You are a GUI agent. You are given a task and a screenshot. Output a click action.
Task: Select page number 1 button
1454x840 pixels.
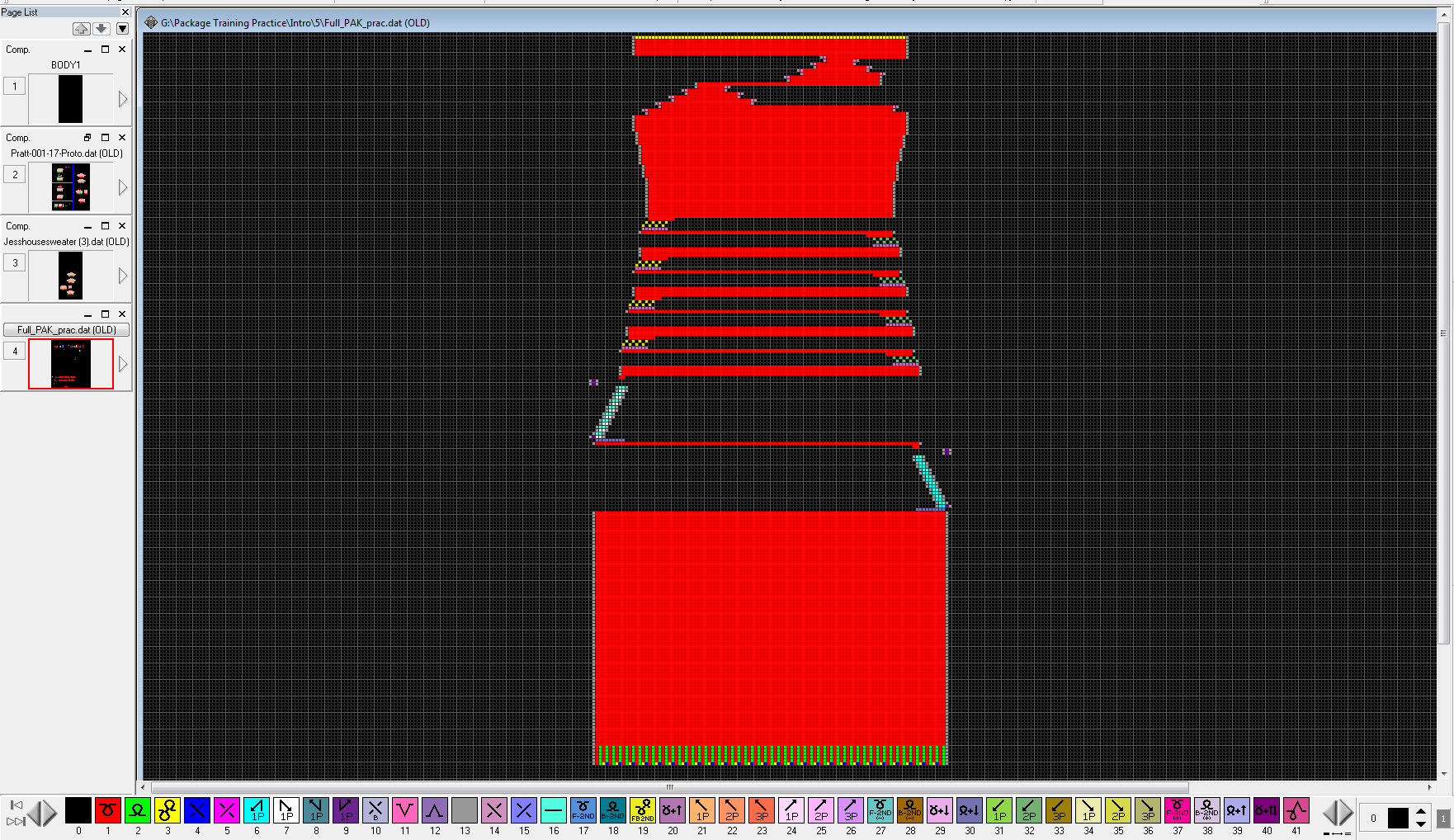15,86
